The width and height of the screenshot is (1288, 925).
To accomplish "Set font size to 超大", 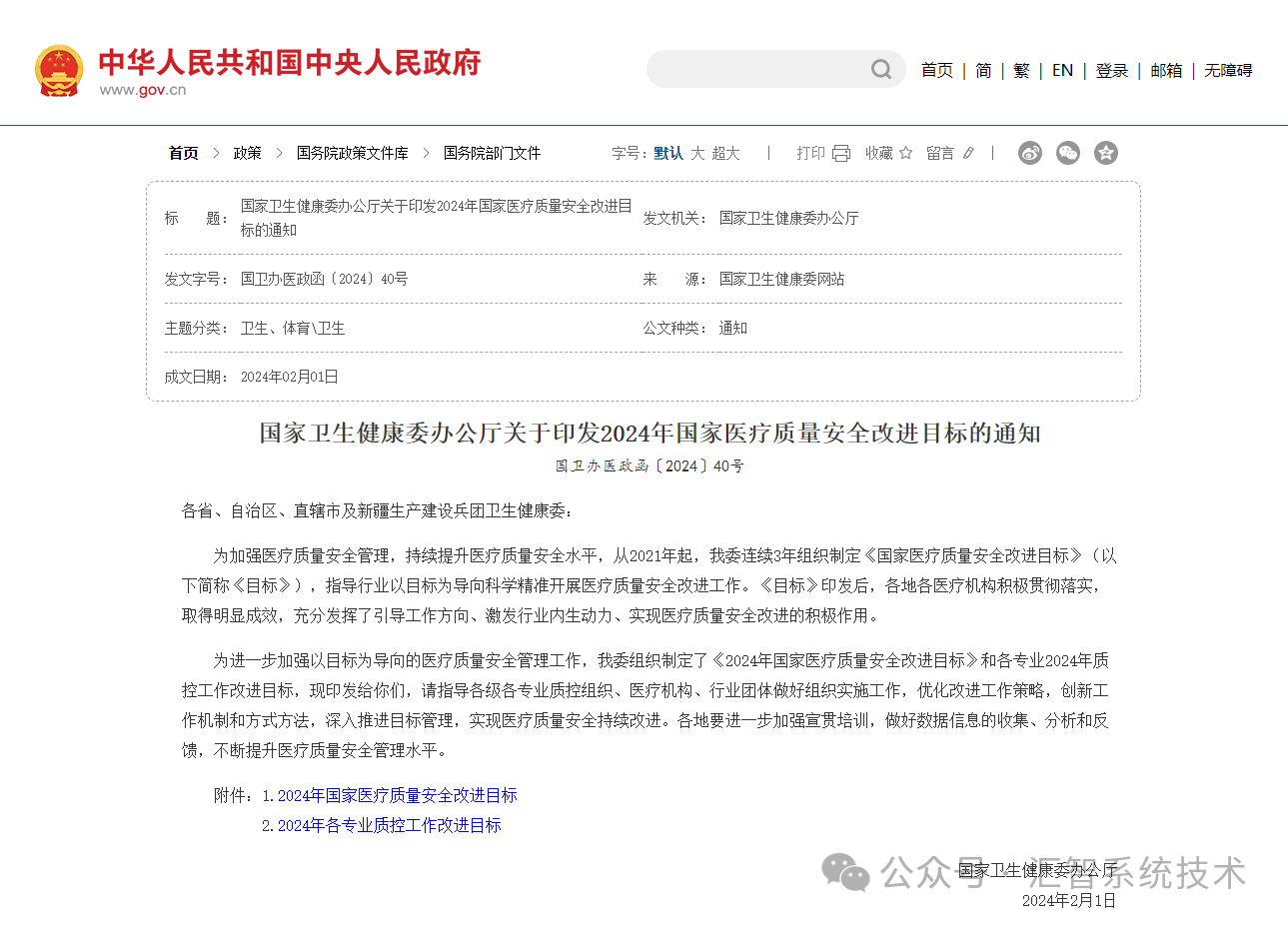I will click(x=725, y=153).
